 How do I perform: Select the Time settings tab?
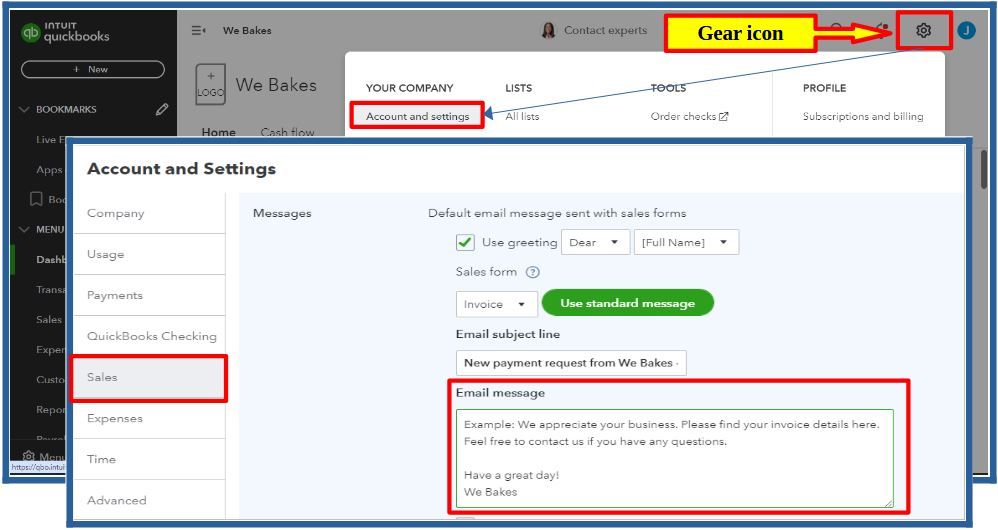[150, 459]
